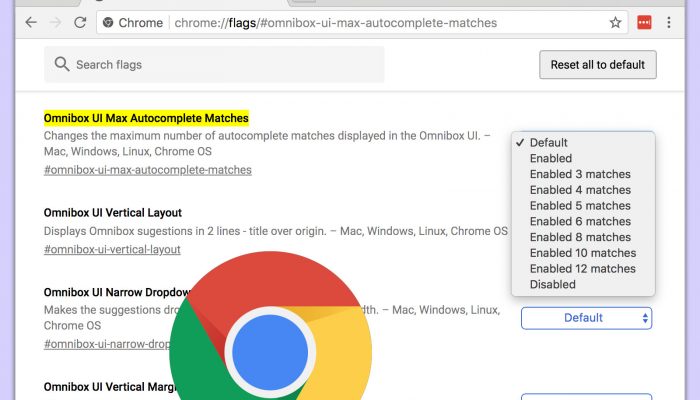Click the Chrome site info icon in address bar
The image size is (700, 400).
click(x=108, y=22)
